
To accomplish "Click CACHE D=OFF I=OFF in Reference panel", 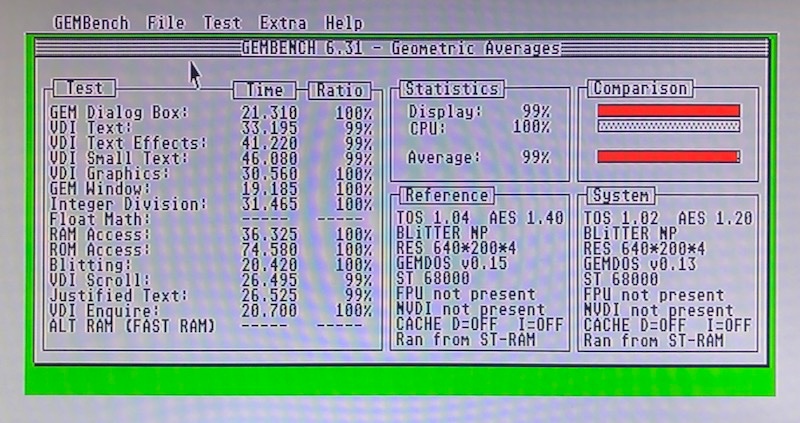I will pyautogui.click(x=480, y=324).
